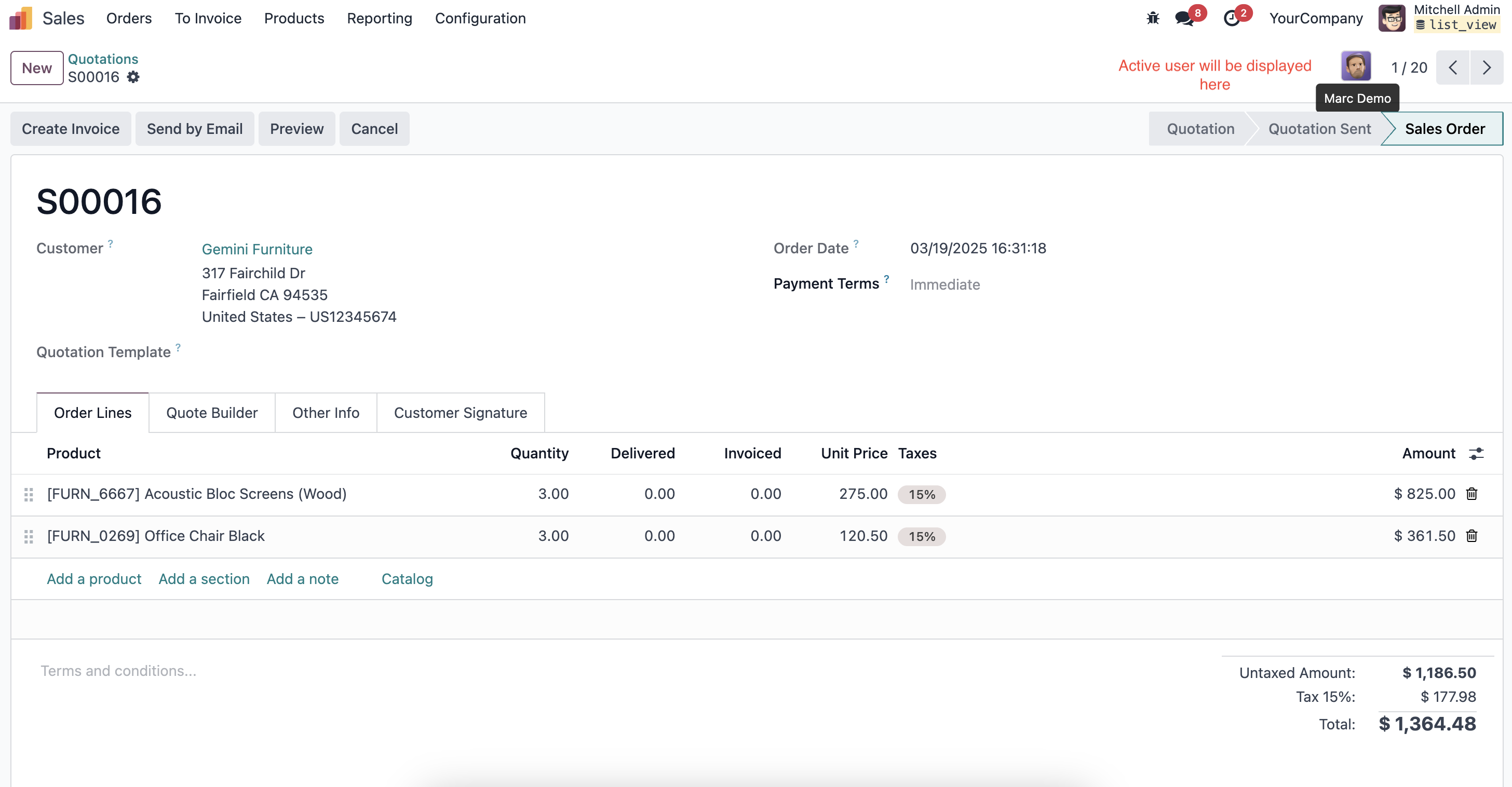Open the Gemini Furniture customer link

click(x=257, y=249)
